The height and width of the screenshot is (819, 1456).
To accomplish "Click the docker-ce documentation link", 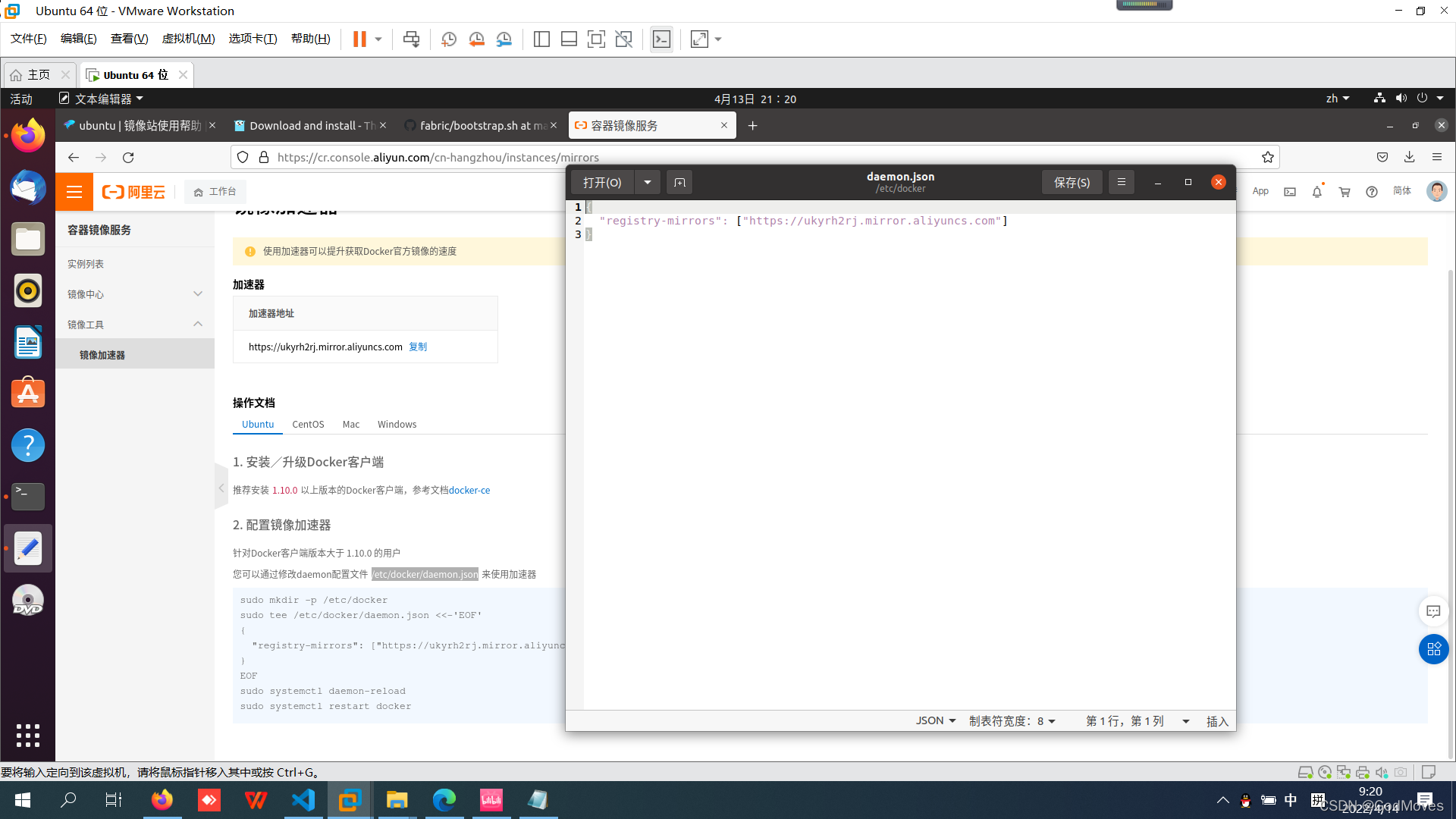I will pos(469,491).
